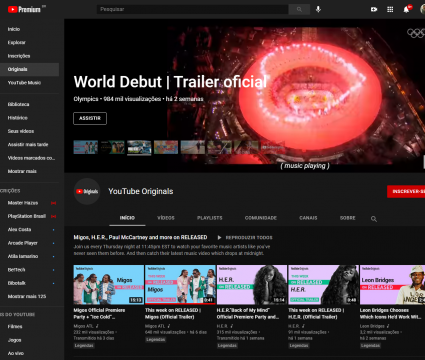Open Assistir mais tarde list
Screen dimensions: 425x360
tap(29, 144)
